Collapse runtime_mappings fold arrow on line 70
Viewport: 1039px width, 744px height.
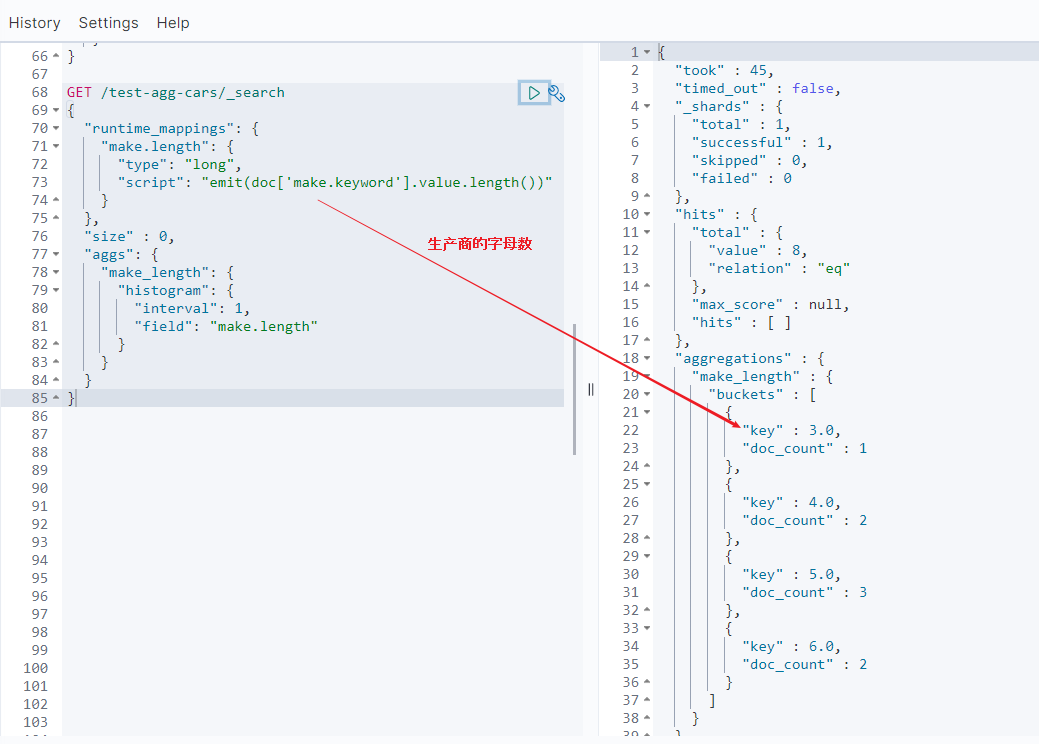(x=55, y=128)
